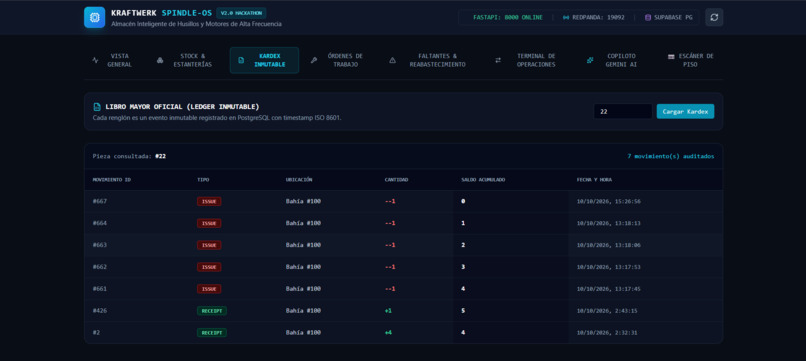Open the Terminal de Operaciones tab

[527, 60]
